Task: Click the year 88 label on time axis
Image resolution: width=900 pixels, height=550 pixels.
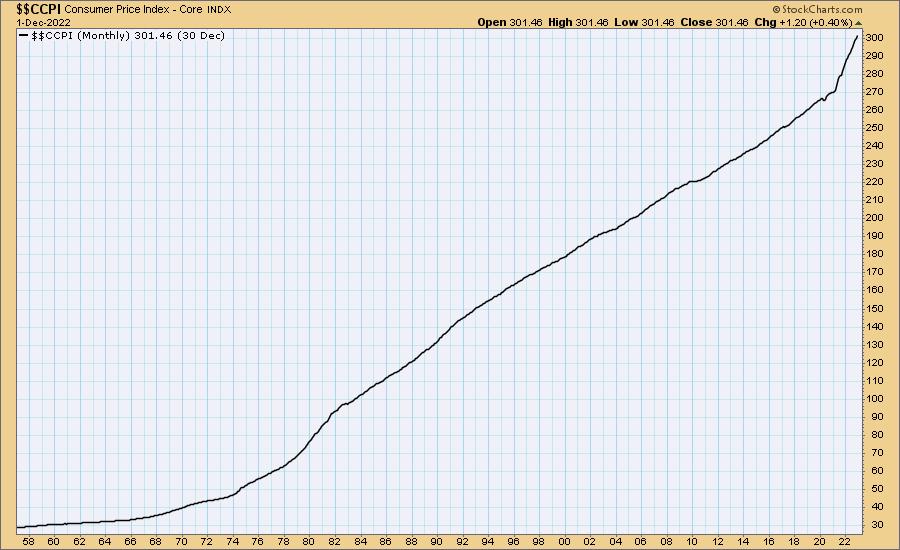Action: tap(411, 541)
